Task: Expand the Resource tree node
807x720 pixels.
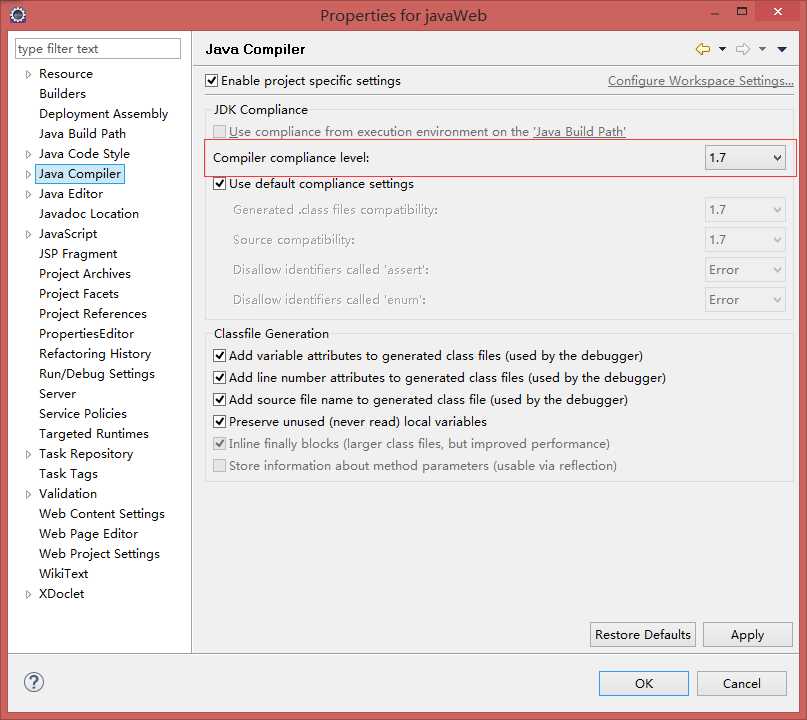Action: [28, 74]
